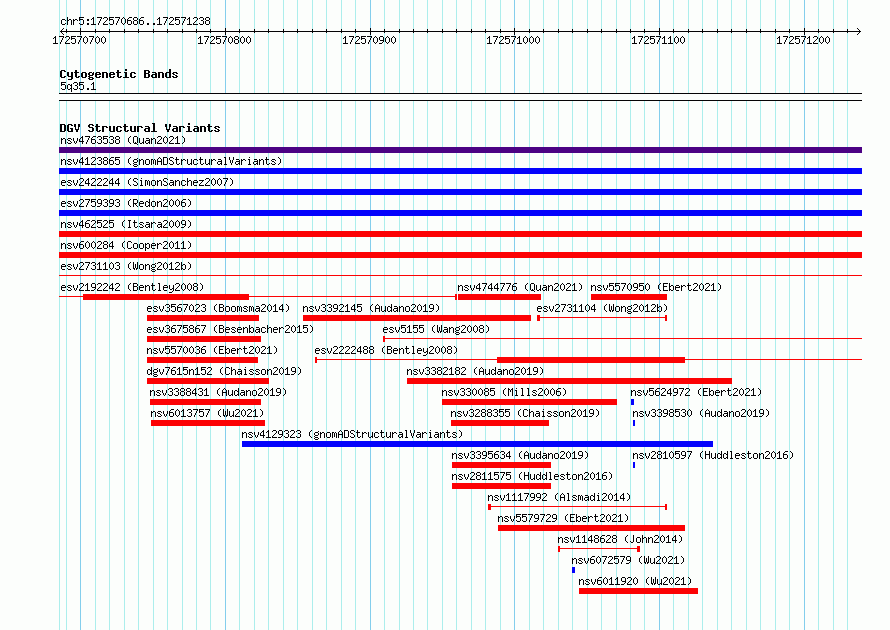Click the red bar under nsv6011920
The width and height of the screenshot is (890, 630).
pyautogui.click(x=639, y=591)
